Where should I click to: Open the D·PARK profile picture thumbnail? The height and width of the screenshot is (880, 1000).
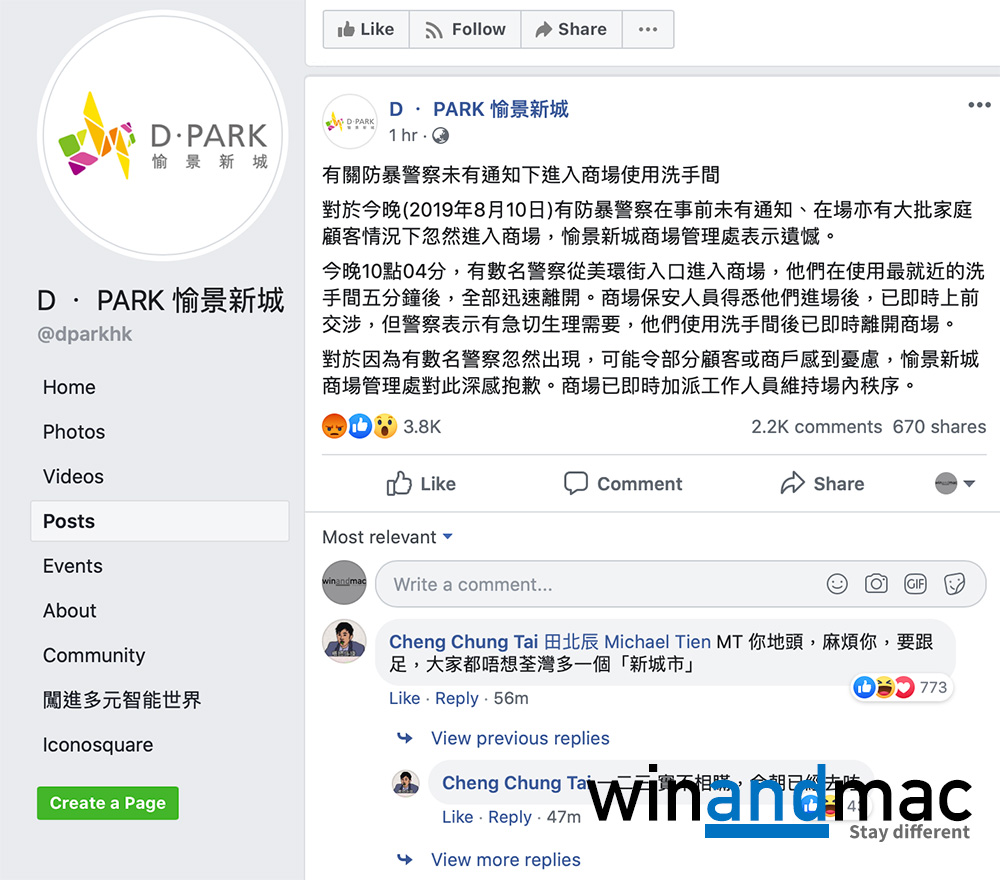[350, 122]
